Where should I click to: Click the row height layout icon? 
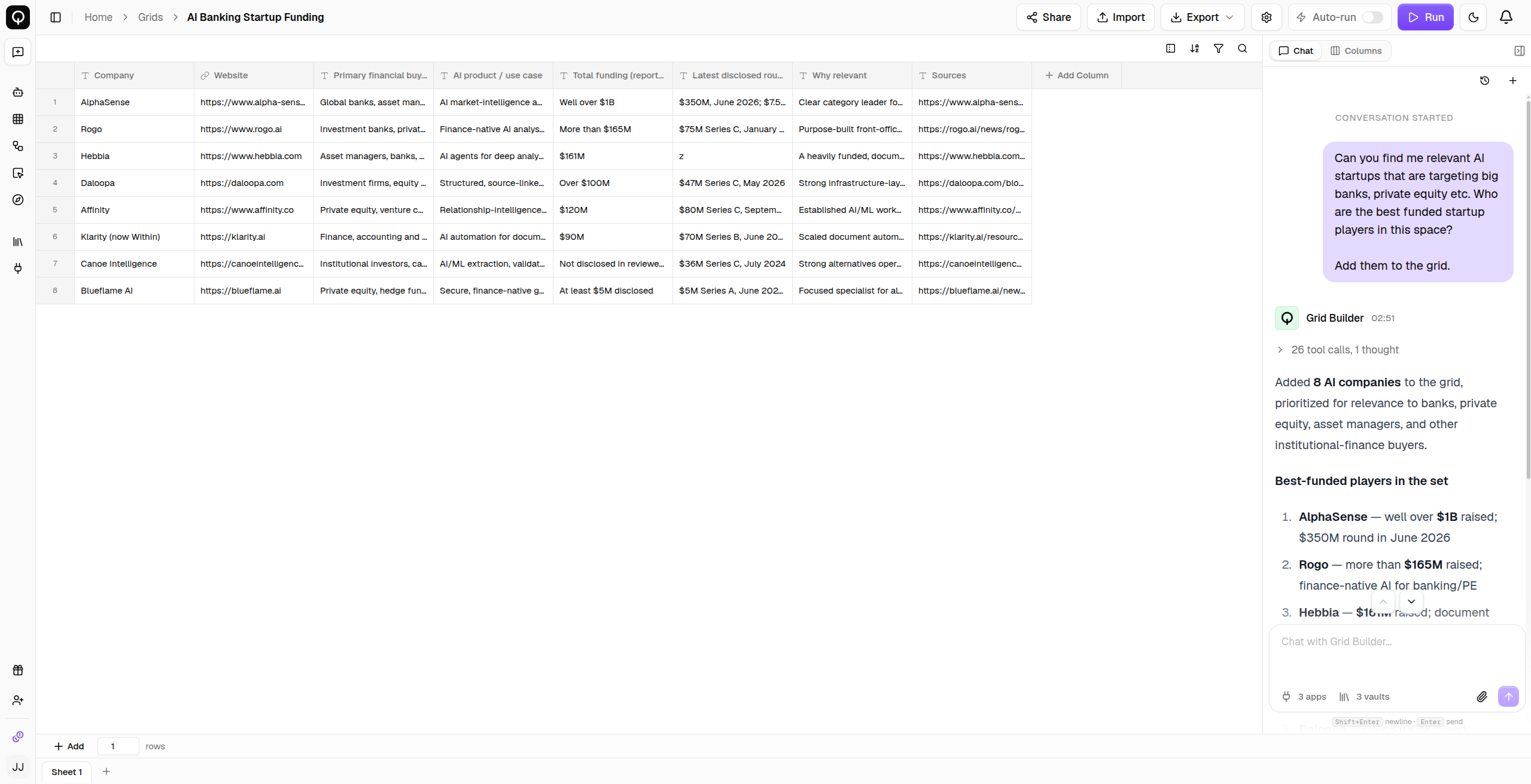pyautogui.click(x=1171, y=48)
